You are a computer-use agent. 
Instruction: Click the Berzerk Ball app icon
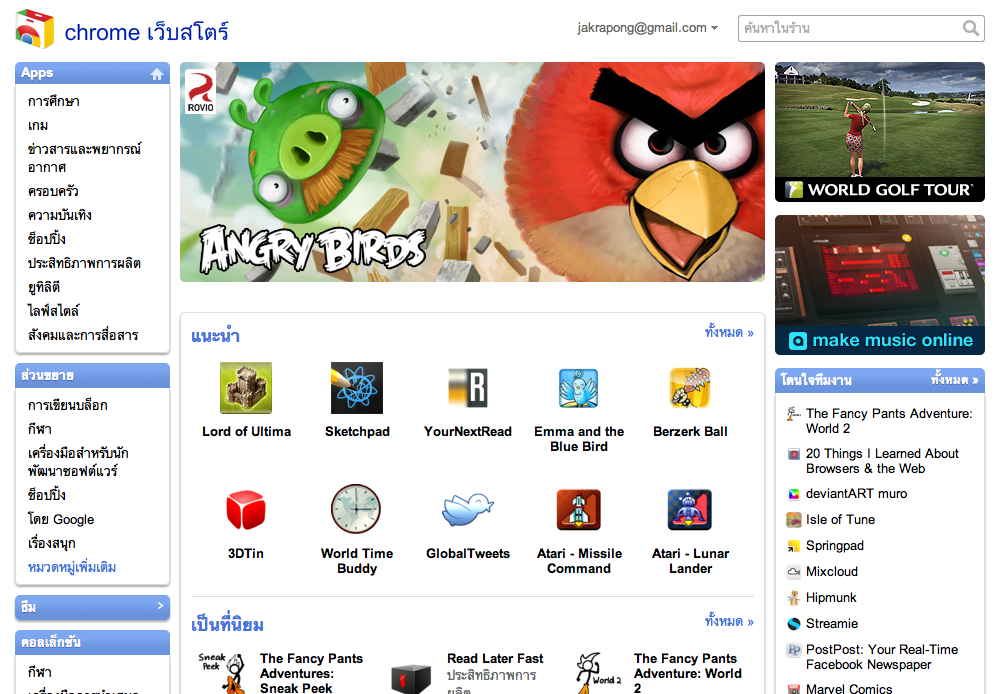pos(690,388)
